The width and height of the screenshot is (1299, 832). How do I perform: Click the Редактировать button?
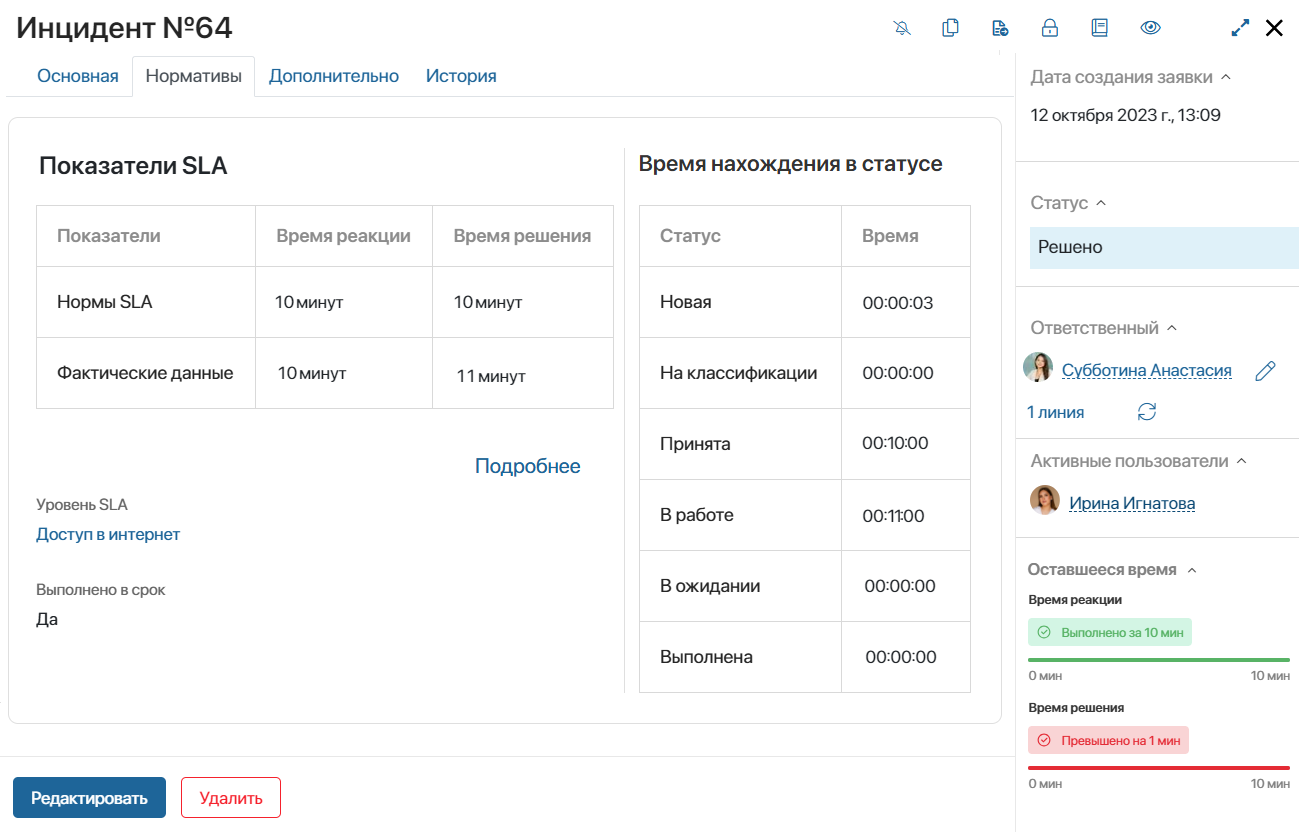click(x=89, y=798)
